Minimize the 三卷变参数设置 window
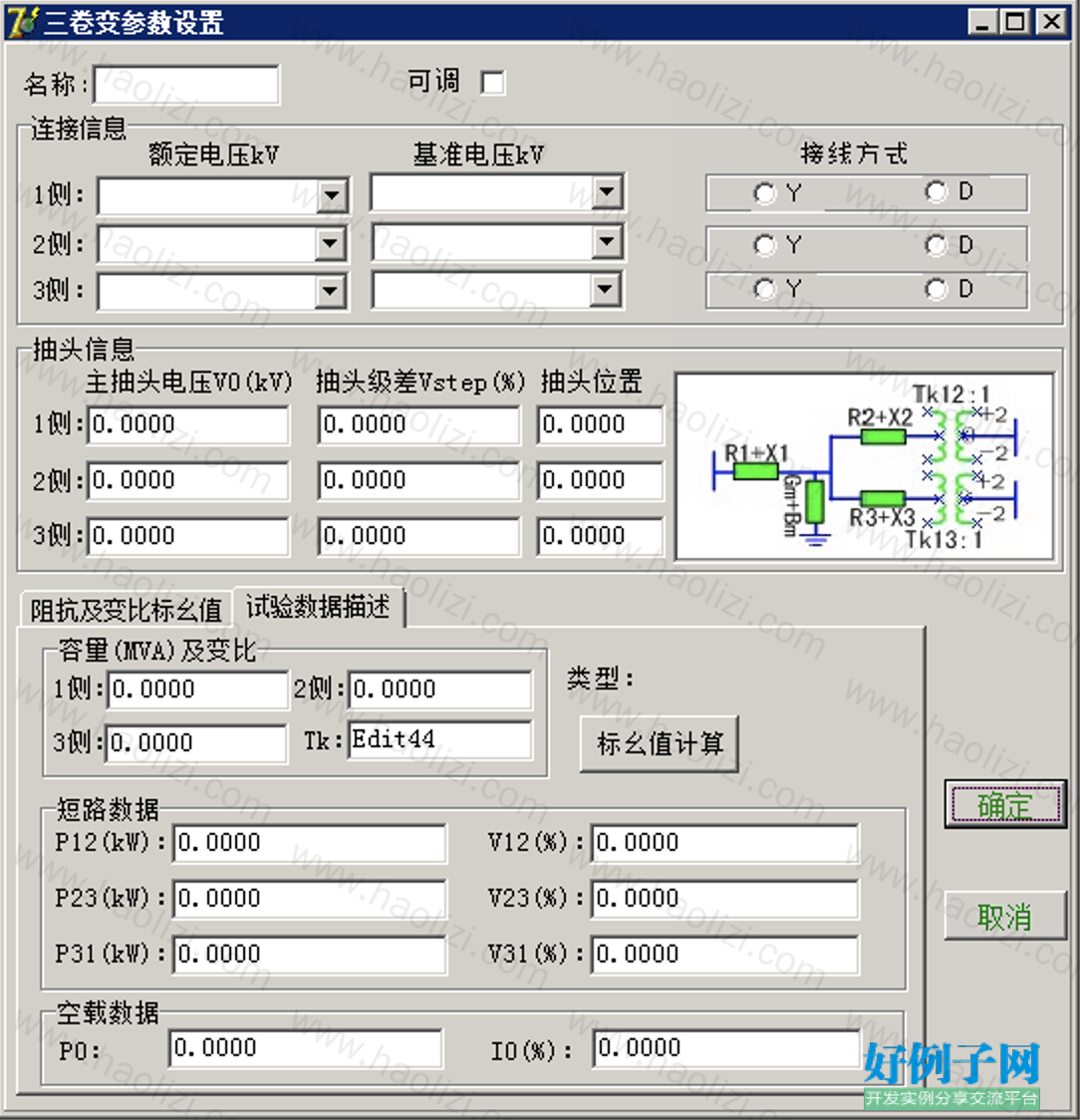This screenshot has width=1080, height=1120. 983,22
